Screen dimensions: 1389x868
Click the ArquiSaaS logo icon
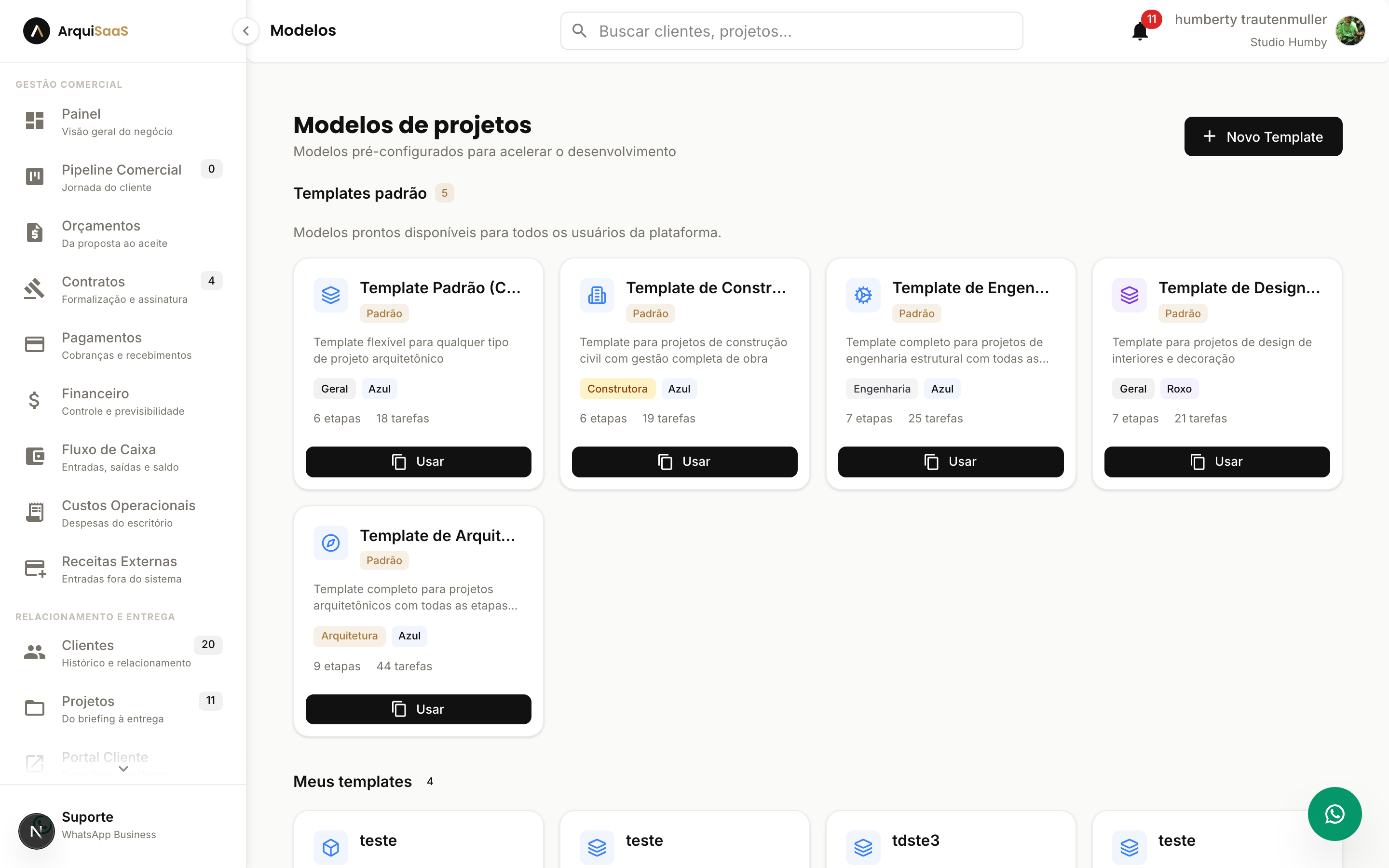[x=36, y=30]
